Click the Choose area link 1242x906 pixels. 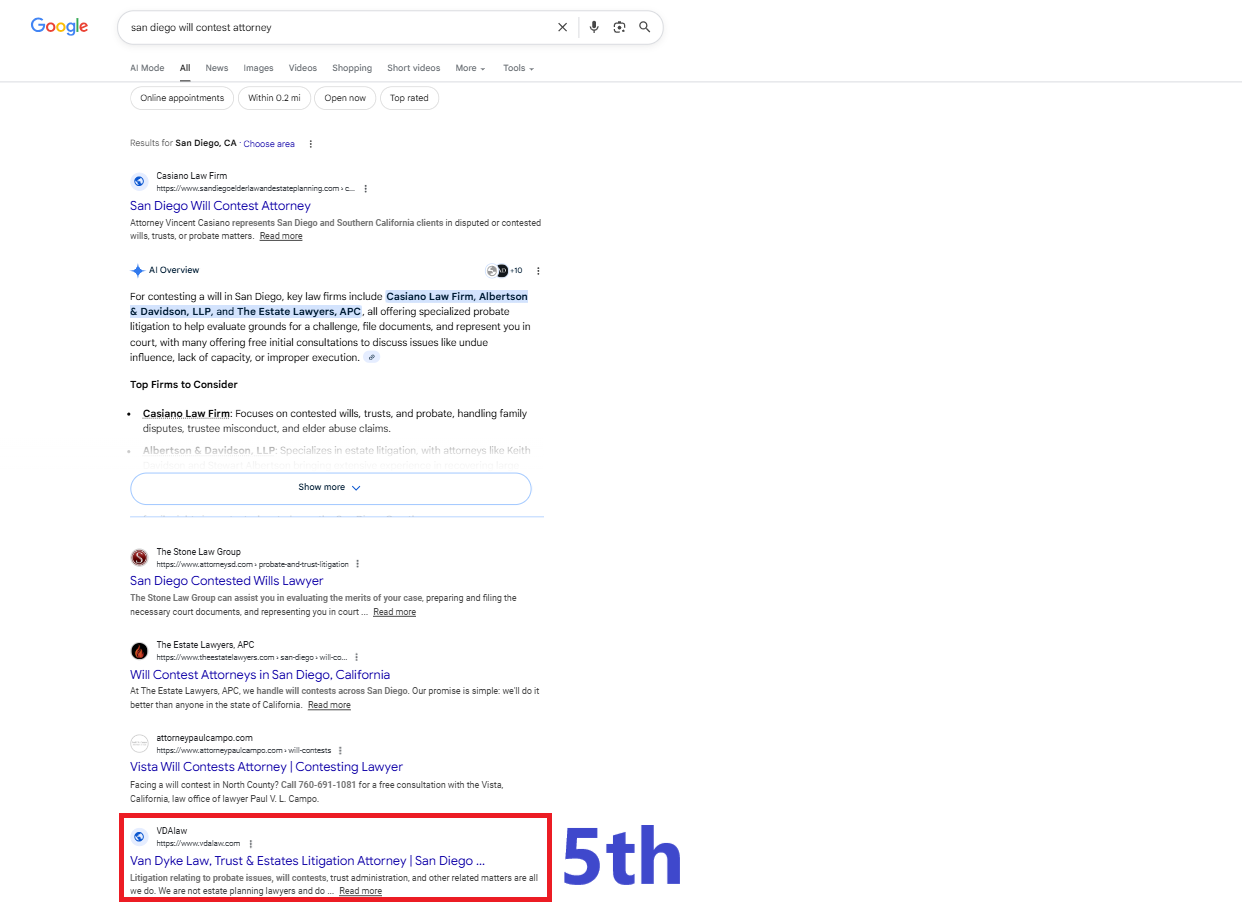[x=269, y=144]
